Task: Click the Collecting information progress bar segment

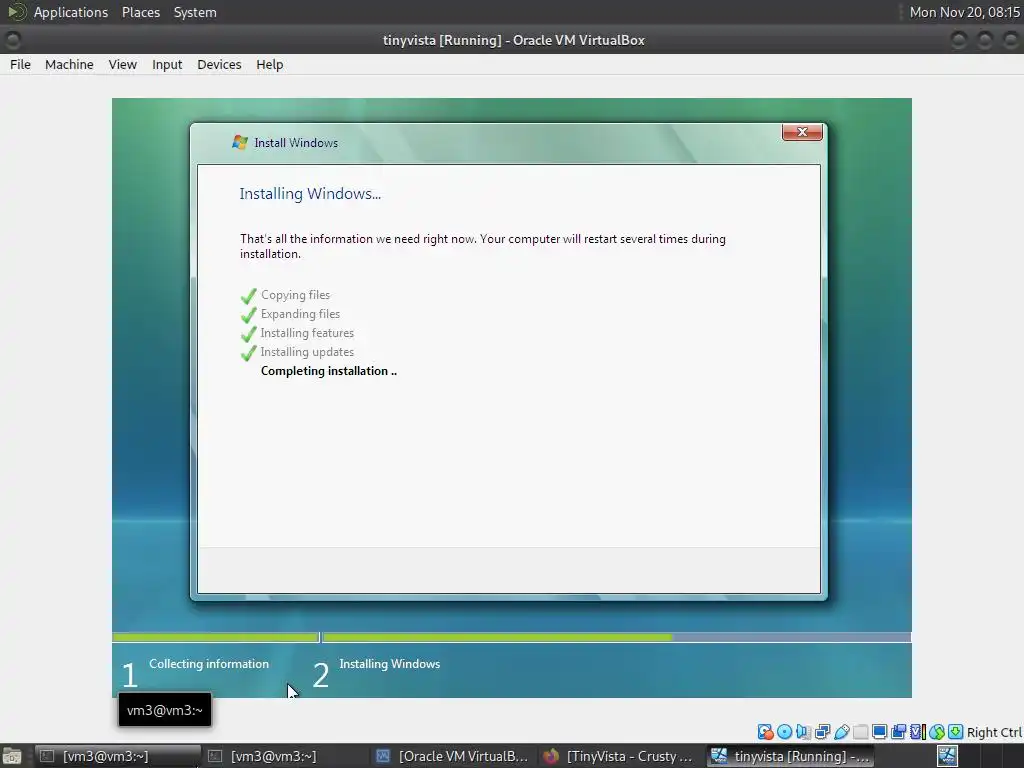Action: point(215,637)
